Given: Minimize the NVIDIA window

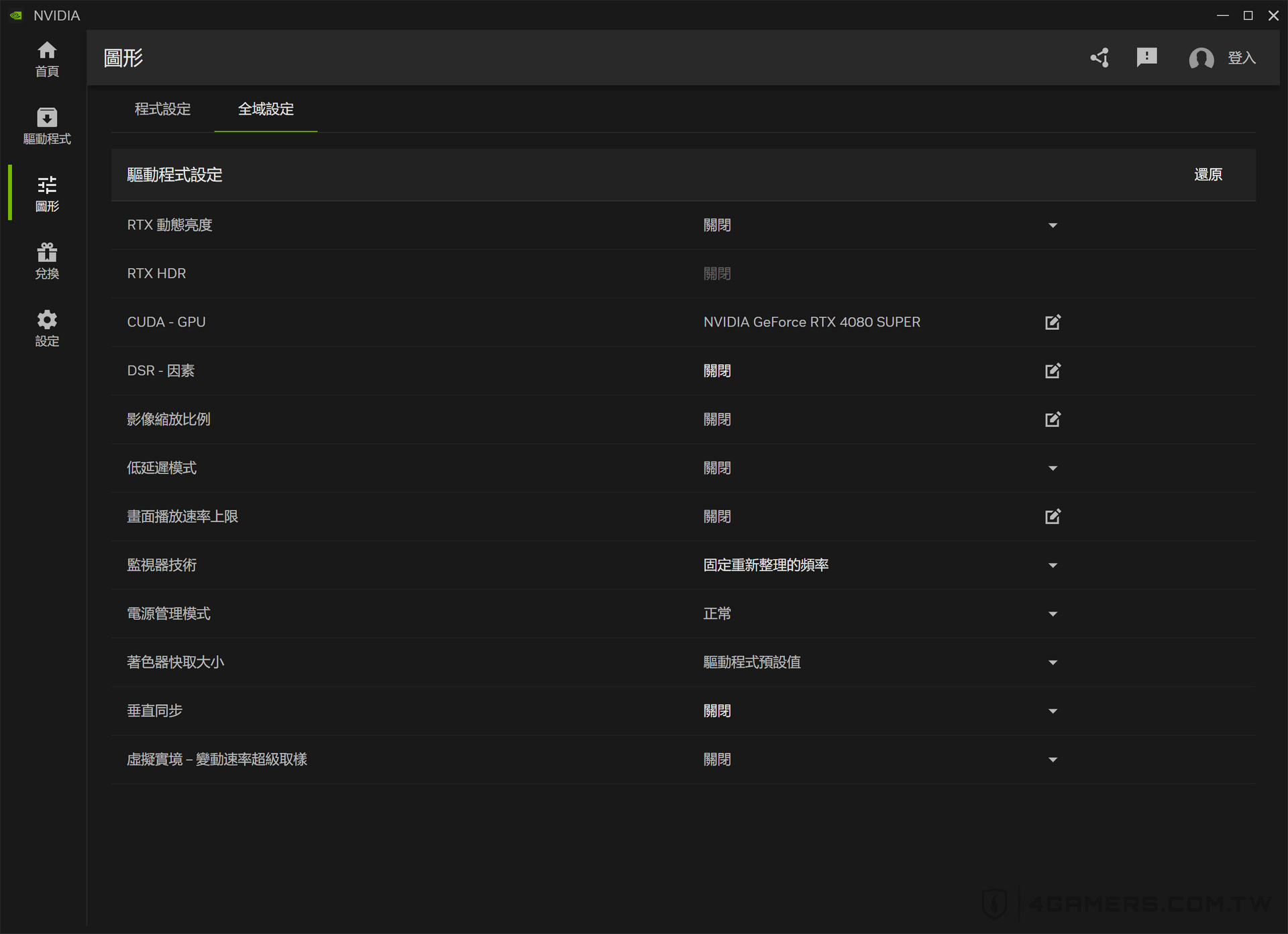Looking at the screenshot, I should (1222, 15).
